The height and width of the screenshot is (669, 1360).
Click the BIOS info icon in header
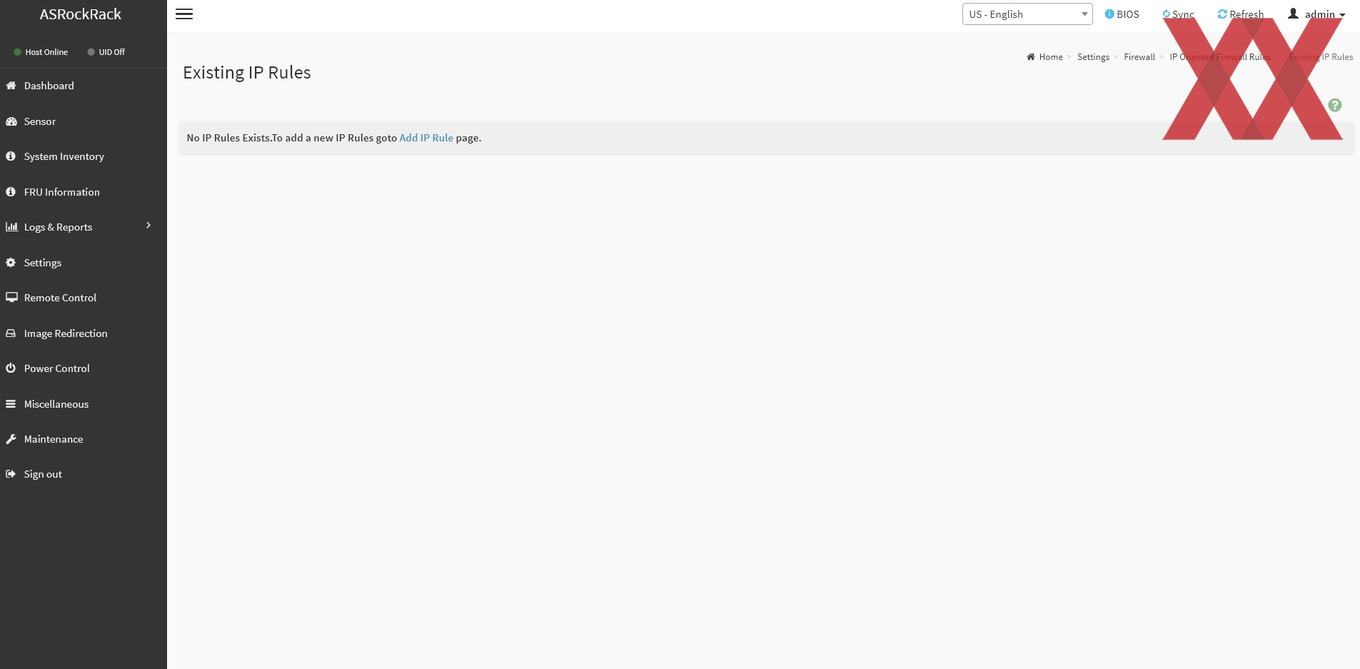(1109, 14)
